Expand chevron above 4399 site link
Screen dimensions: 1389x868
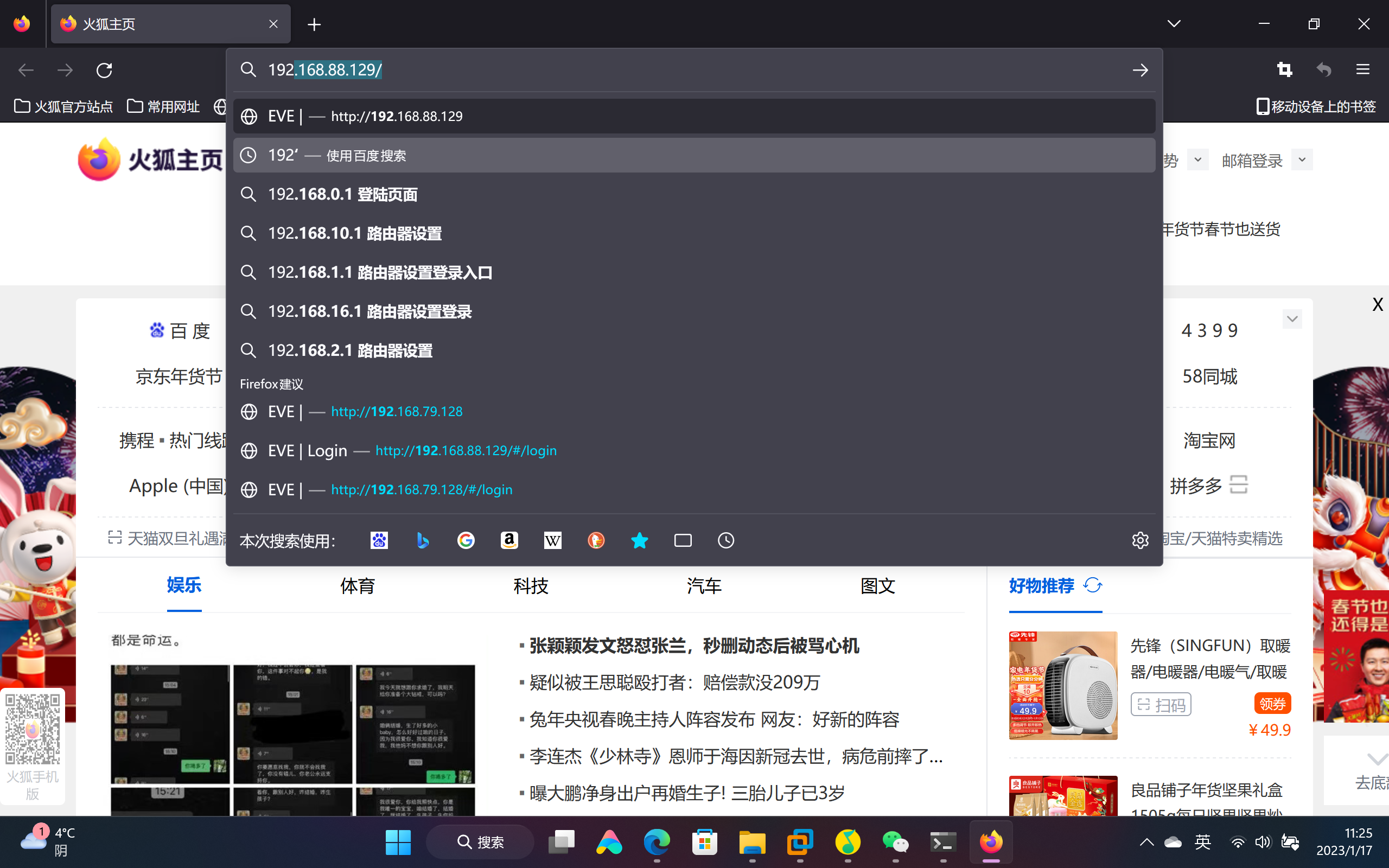point(1292,318)
